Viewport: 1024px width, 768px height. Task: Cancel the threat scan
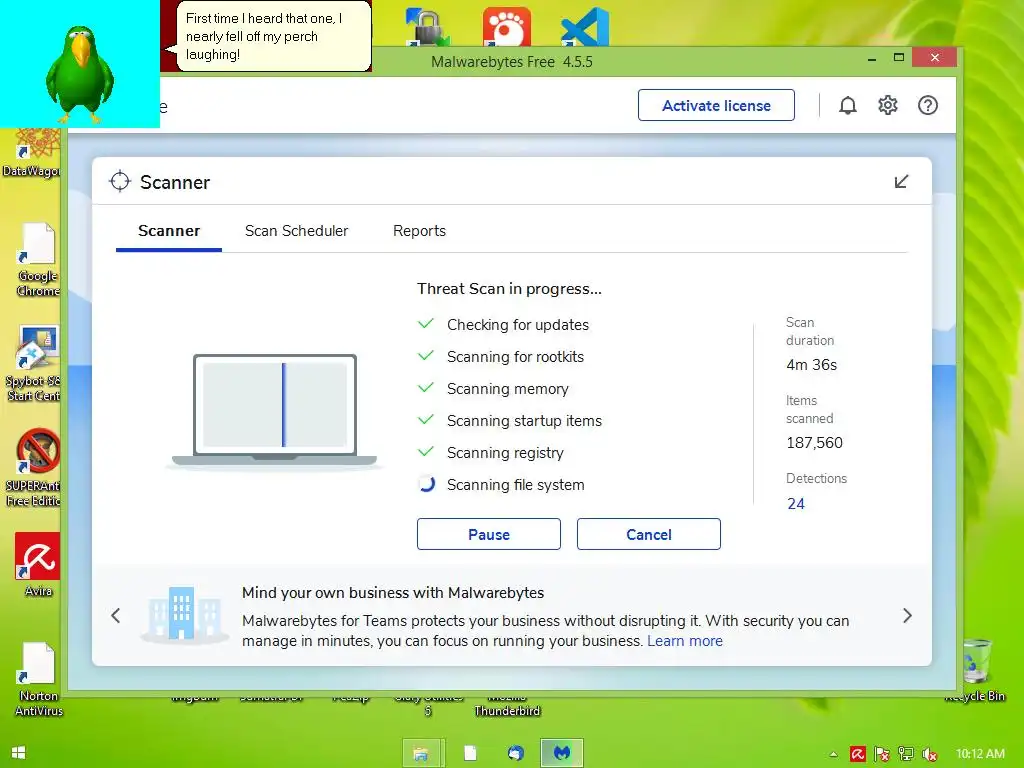pyautogui.click(x=648, y=534)
